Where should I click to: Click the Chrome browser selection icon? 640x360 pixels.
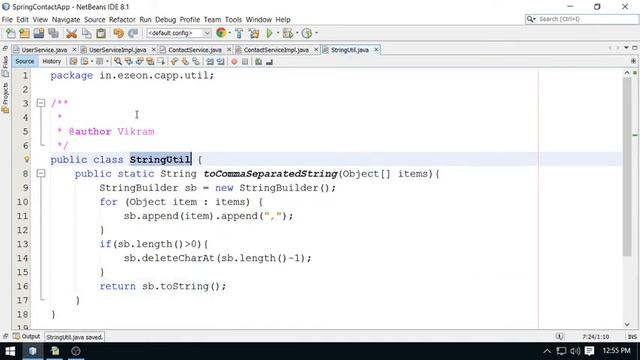click(x=221, y=33)
